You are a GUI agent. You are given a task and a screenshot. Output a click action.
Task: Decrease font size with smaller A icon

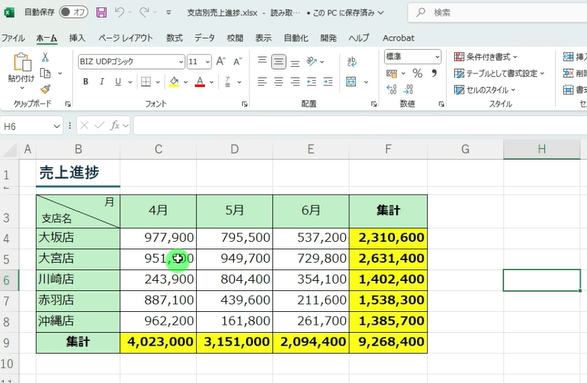pyautogui.click(x=237, y=61)
